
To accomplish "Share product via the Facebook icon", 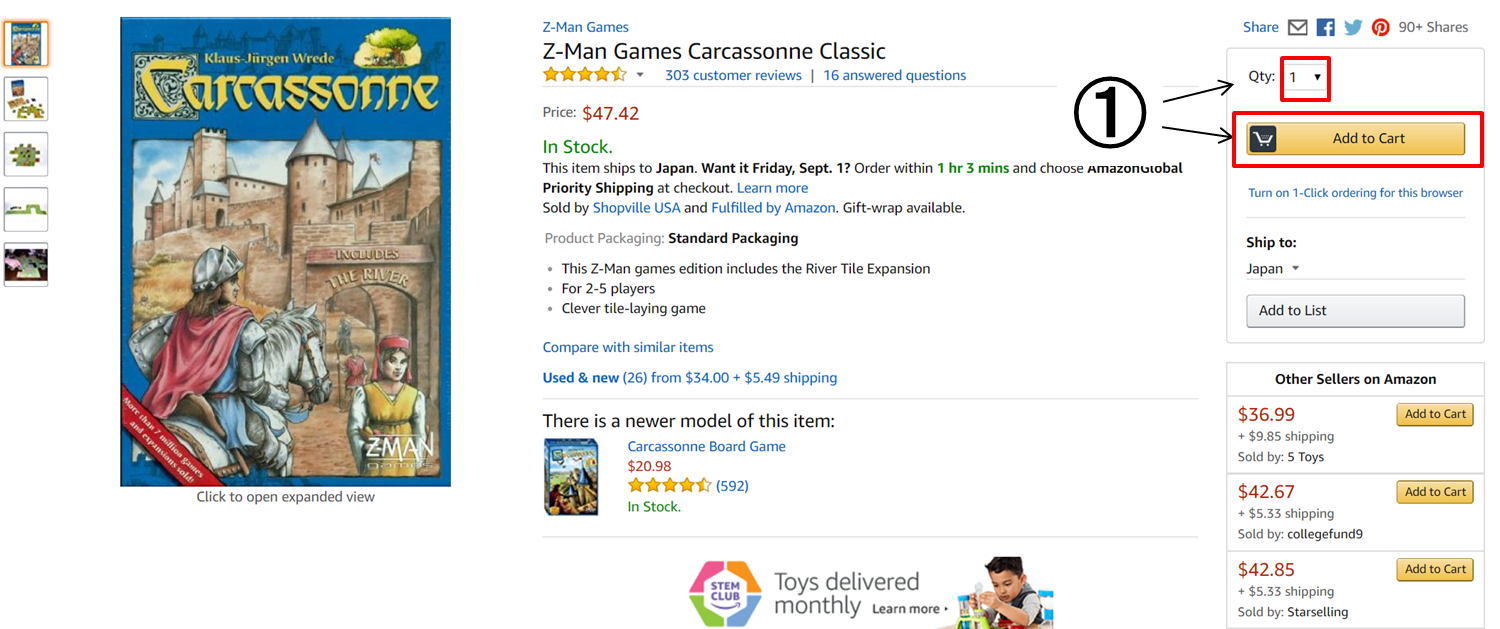I will 1325,28.
